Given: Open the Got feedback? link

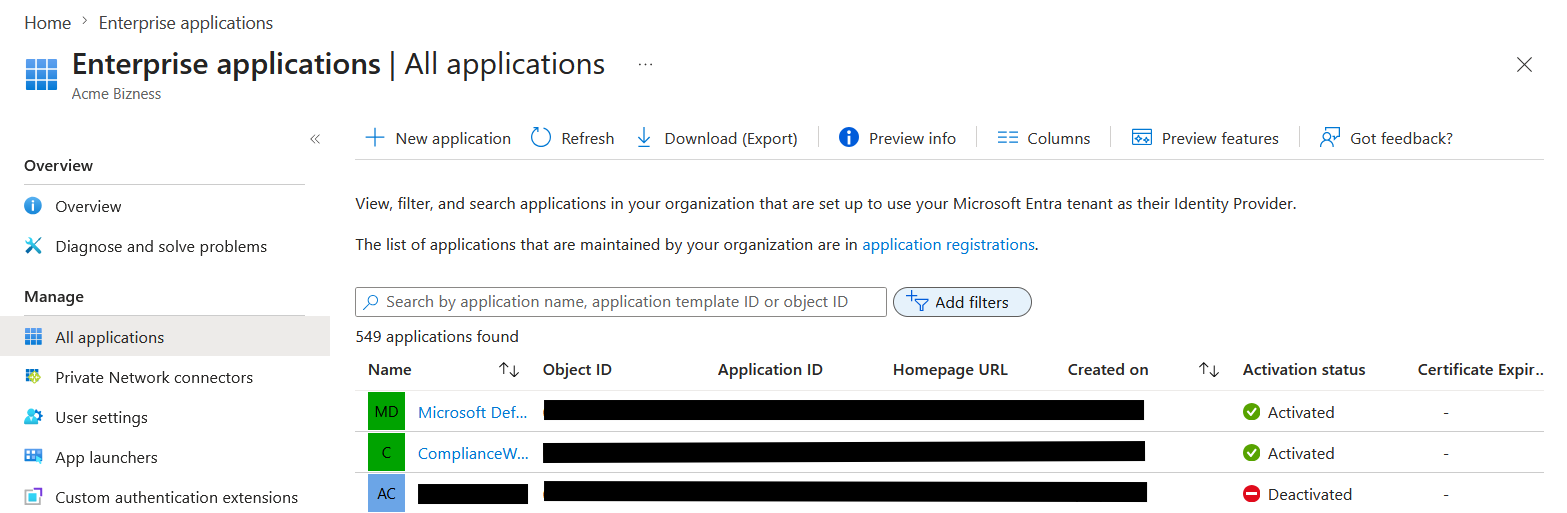Looking at the screenshot, I should pos(1401,138).
